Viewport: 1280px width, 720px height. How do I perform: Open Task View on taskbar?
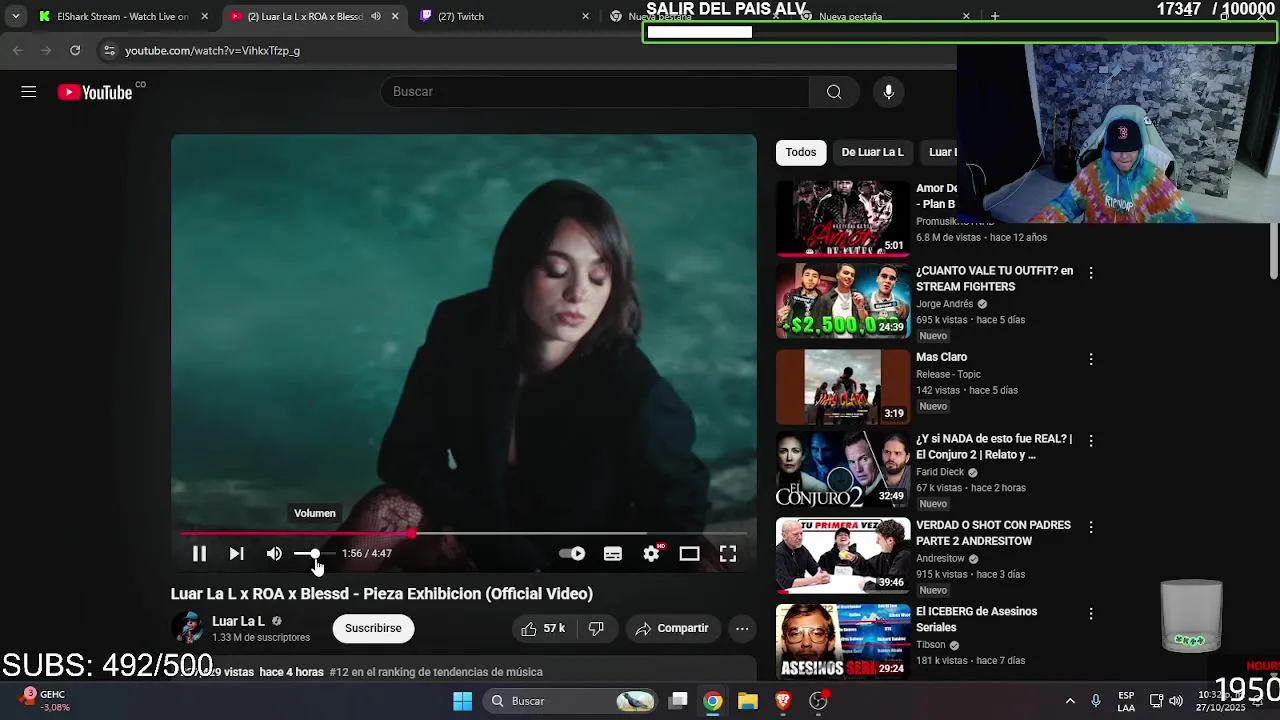678,701
